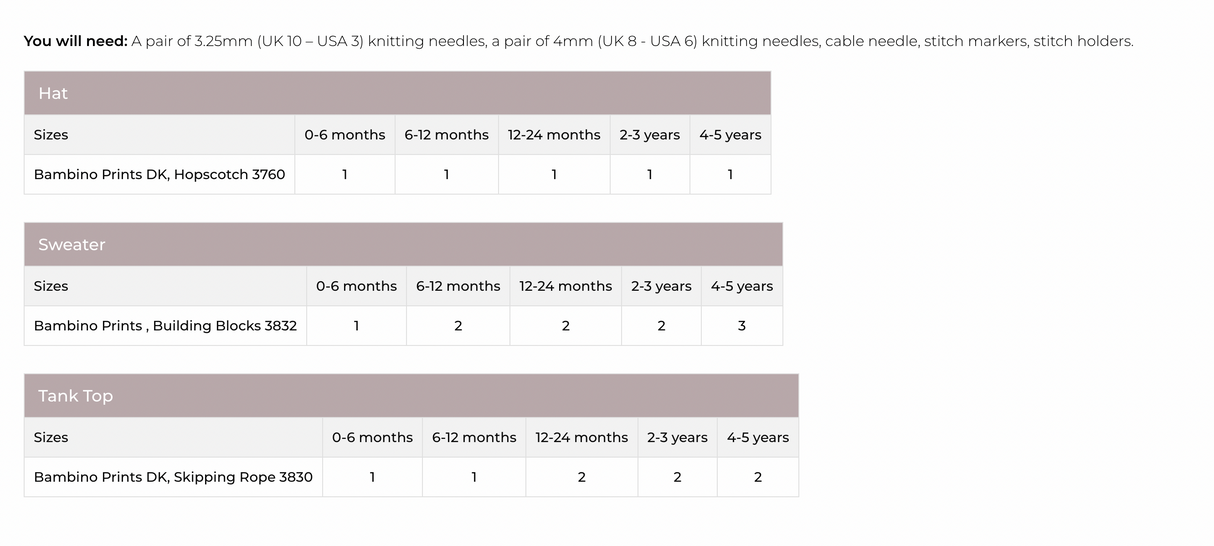Click the Tank Top quantity under 6-12 months
This screenshot has width=1214, height=546.
tap(474, 477)
